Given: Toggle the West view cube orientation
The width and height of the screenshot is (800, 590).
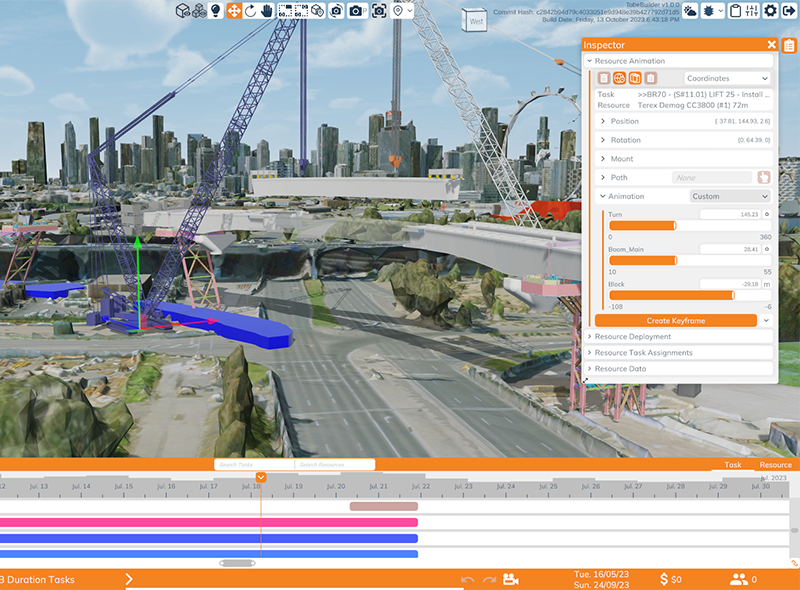Looking at the screenshot, I should pos(475,18).
